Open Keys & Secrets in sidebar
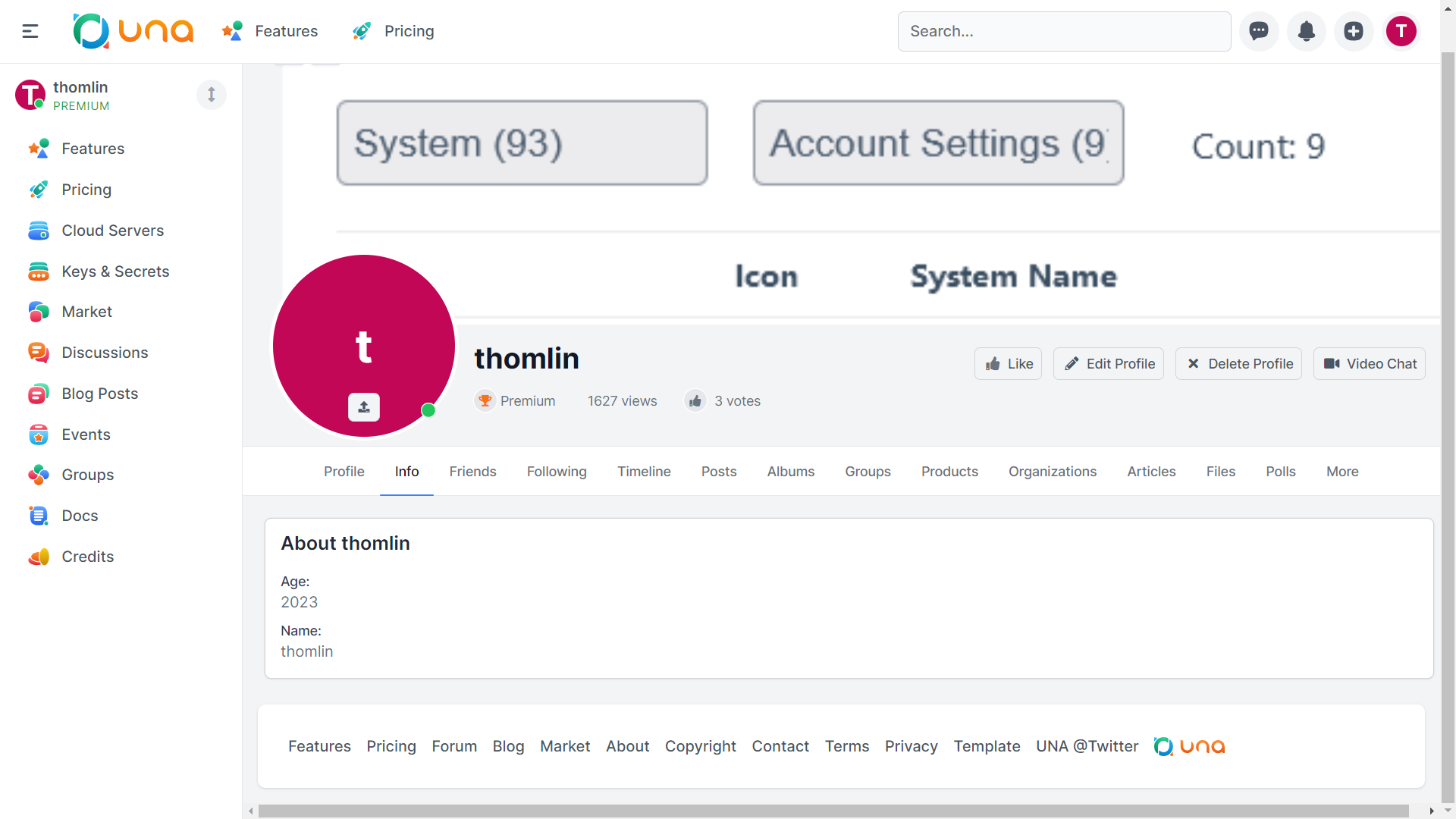Screen dimensions: 1456x819 coord(115,271)
